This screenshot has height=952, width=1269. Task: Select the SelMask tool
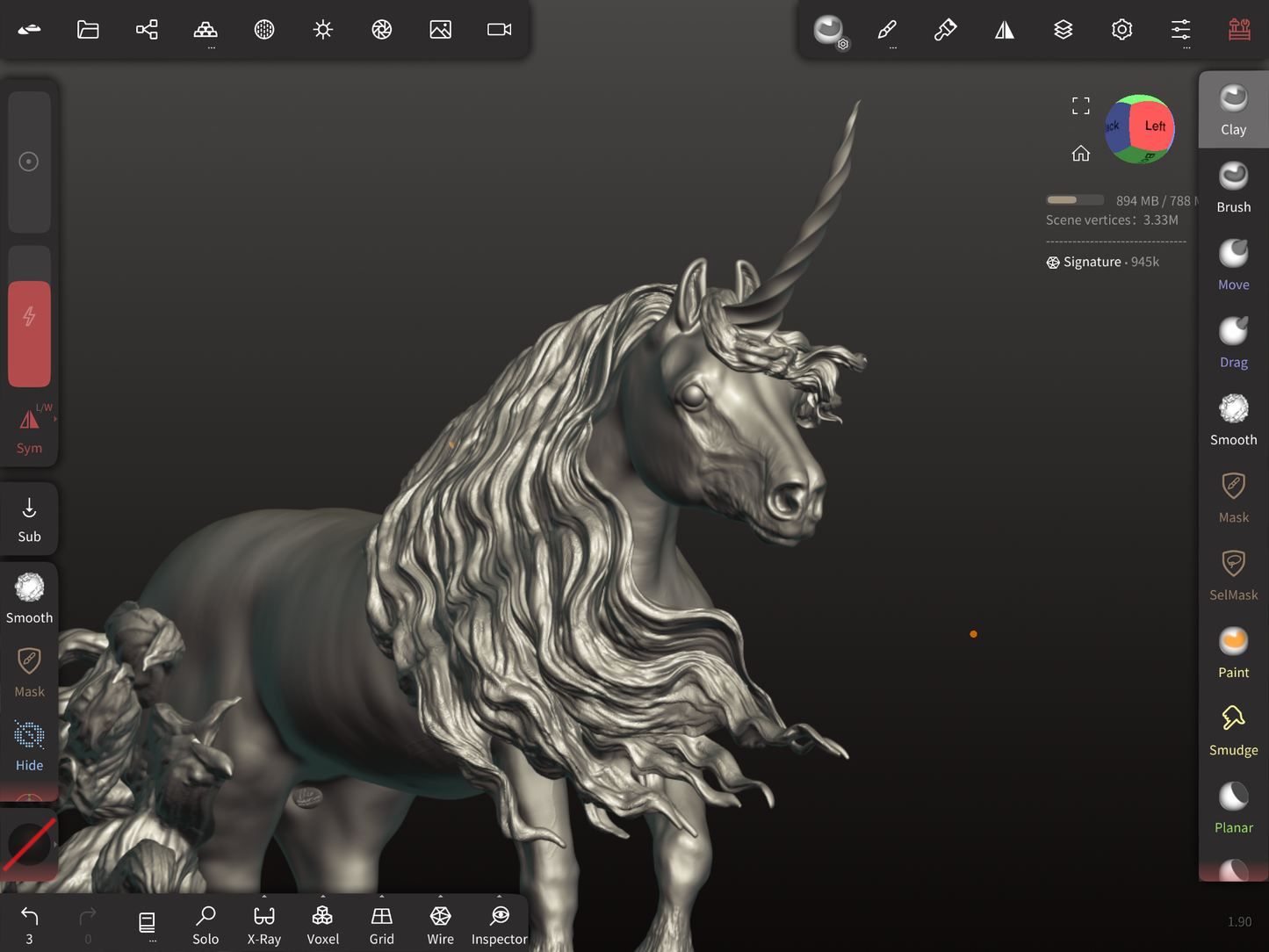[x=1233, y=575]
